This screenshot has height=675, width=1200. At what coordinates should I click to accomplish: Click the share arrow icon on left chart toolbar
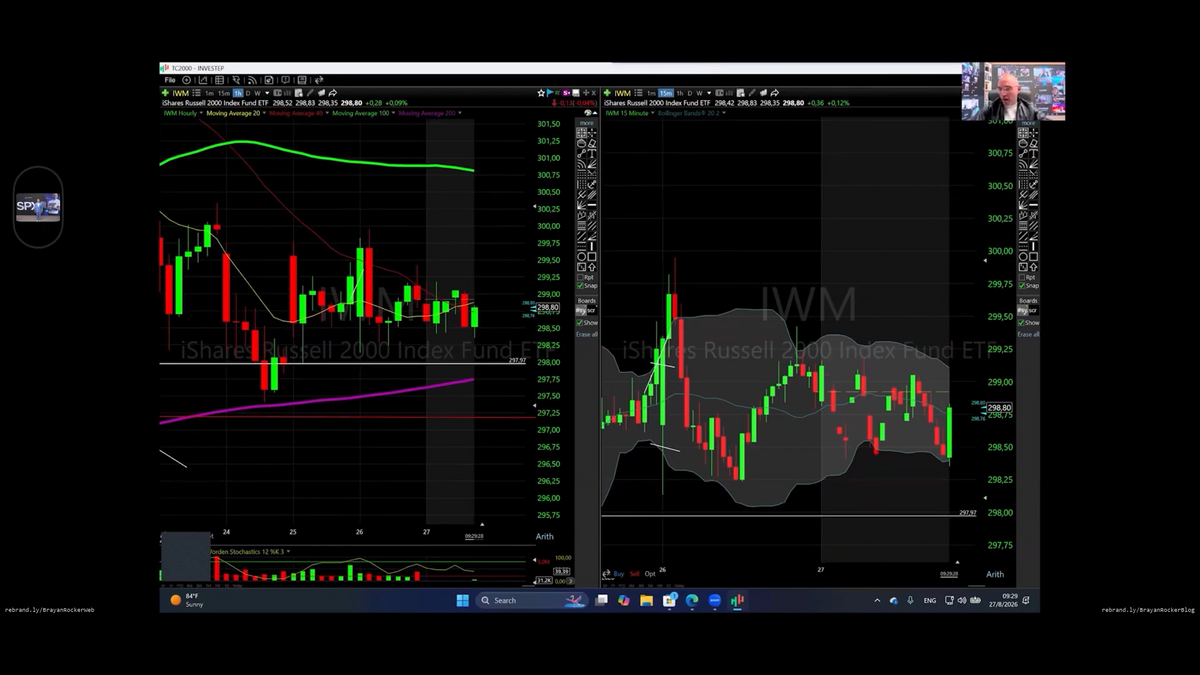coord(333,93)
